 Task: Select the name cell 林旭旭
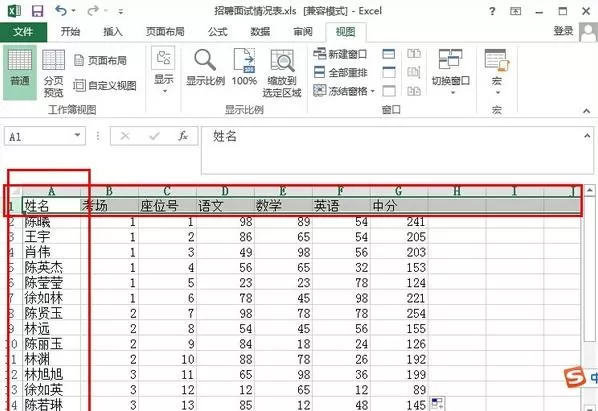click(52, 374)
